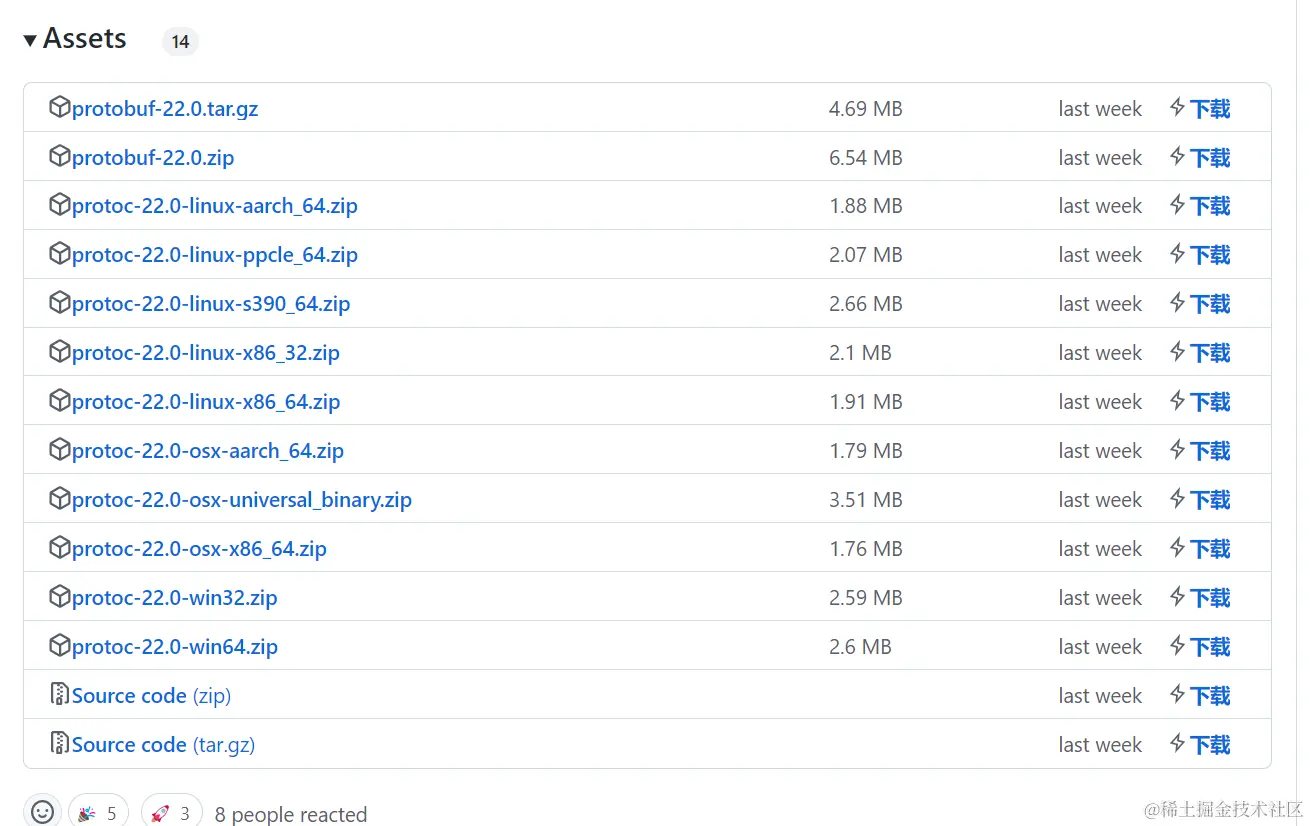Click the package icon beside protoc-22.0-linux-x86_64.zip
This screenshot has width=1310, height=826.
pyautogui.click(x=60, y=401)
